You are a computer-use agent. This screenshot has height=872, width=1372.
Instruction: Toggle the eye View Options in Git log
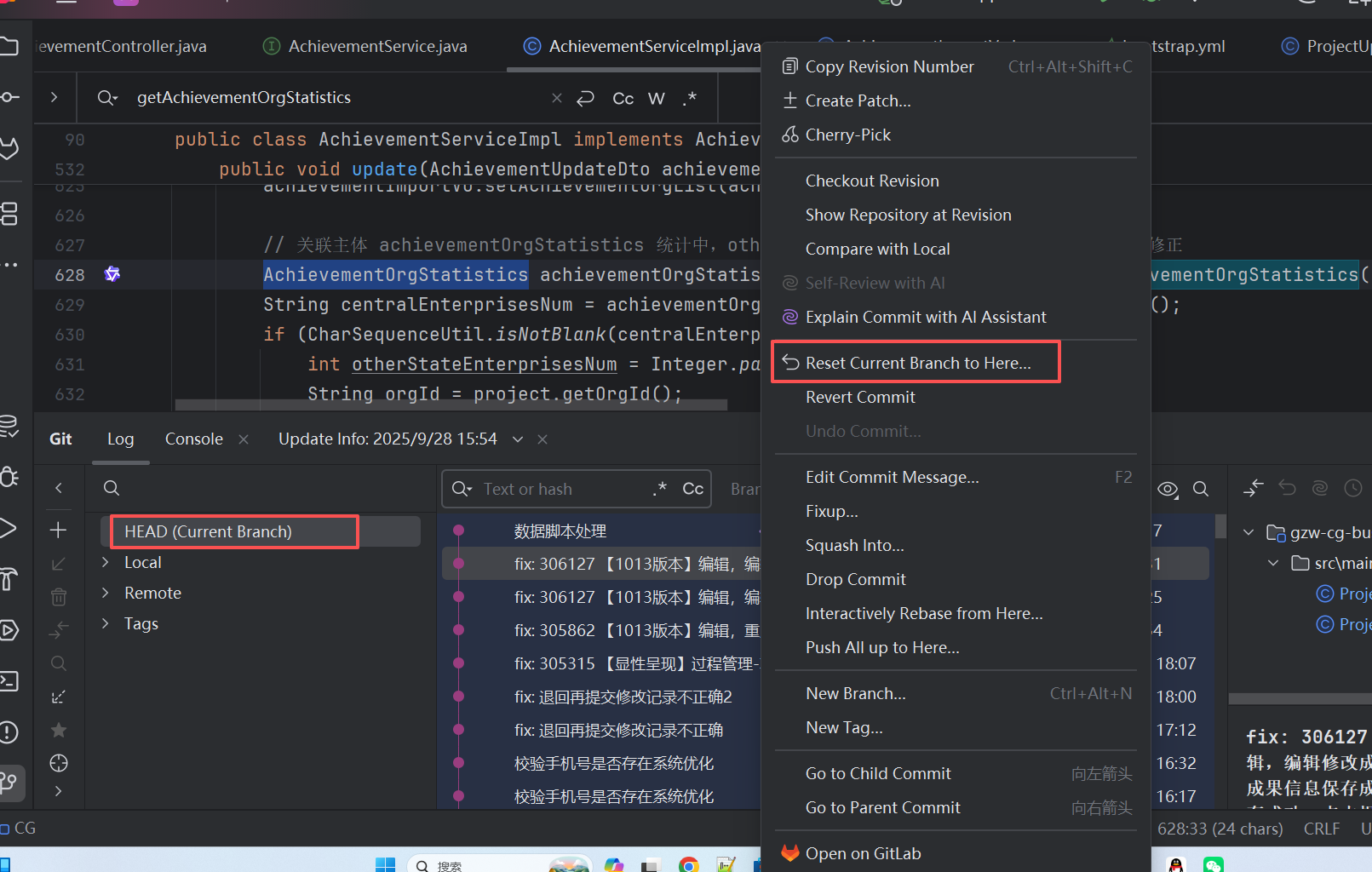[x=1168, y=489]
